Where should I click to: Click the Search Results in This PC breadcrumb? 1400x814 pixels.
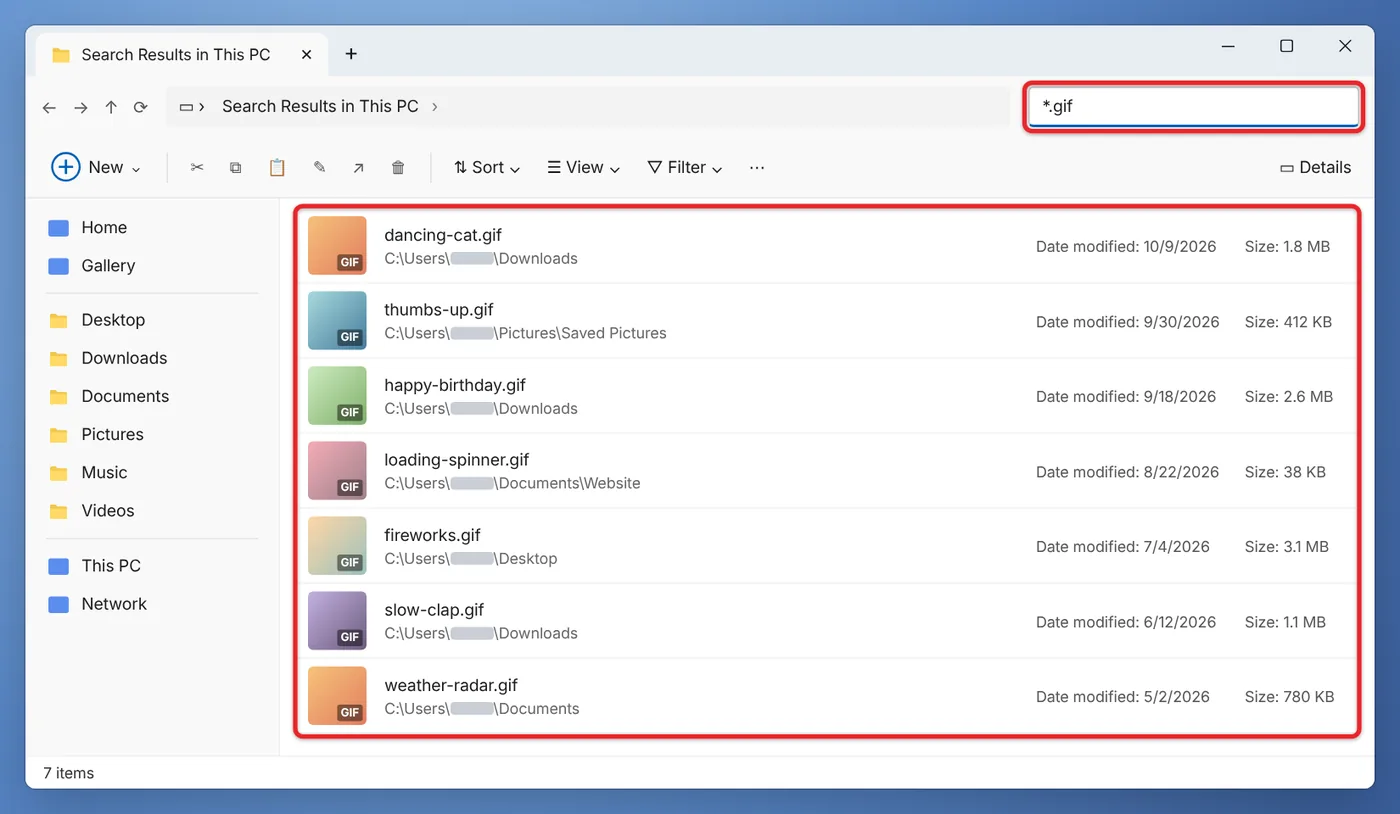[x=320, y=106]
